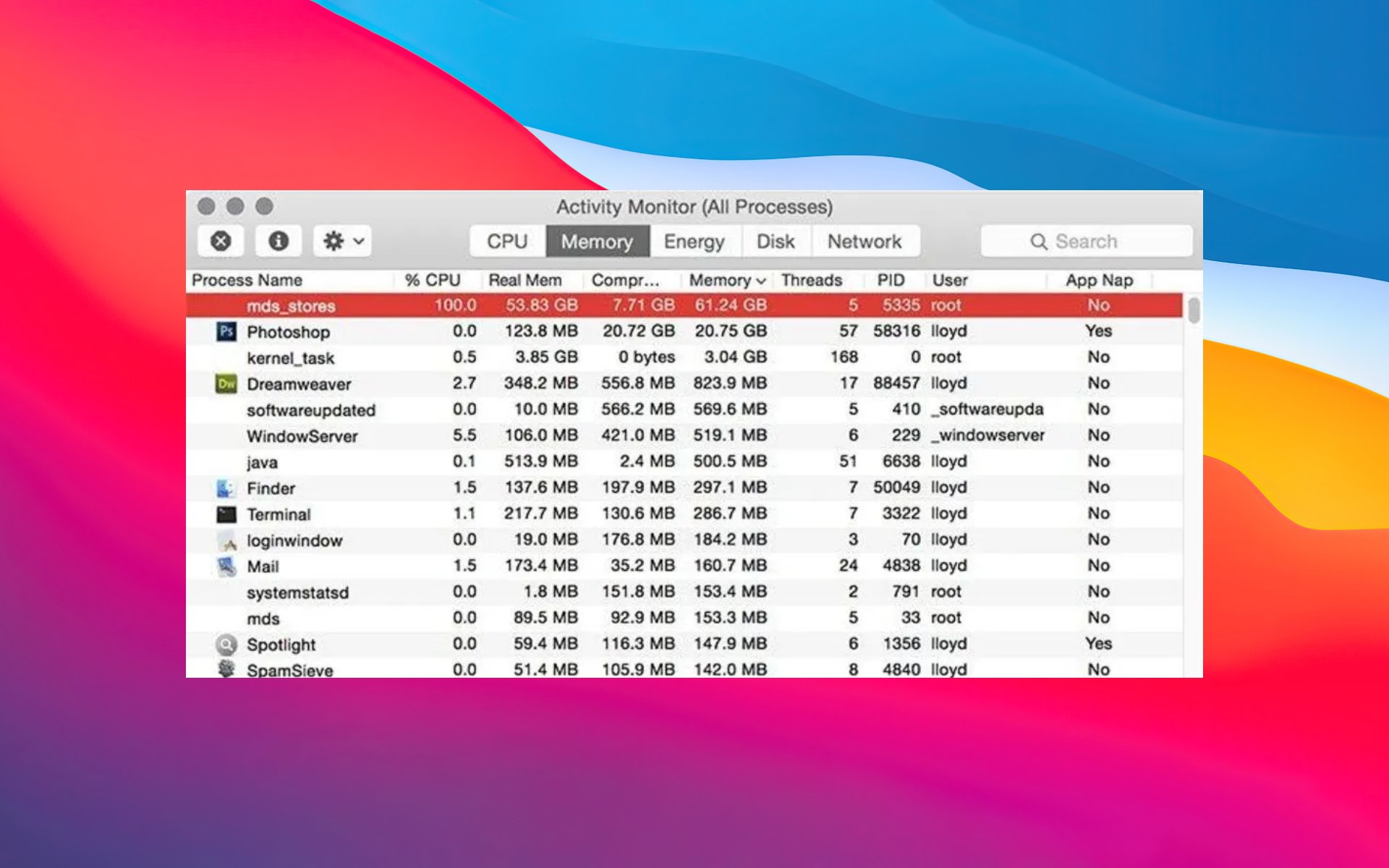Image resolution: width=1389 pixels, height=868 pixels.
Task: Click the 513.9 MB real memory value
Action: (540, 461)
